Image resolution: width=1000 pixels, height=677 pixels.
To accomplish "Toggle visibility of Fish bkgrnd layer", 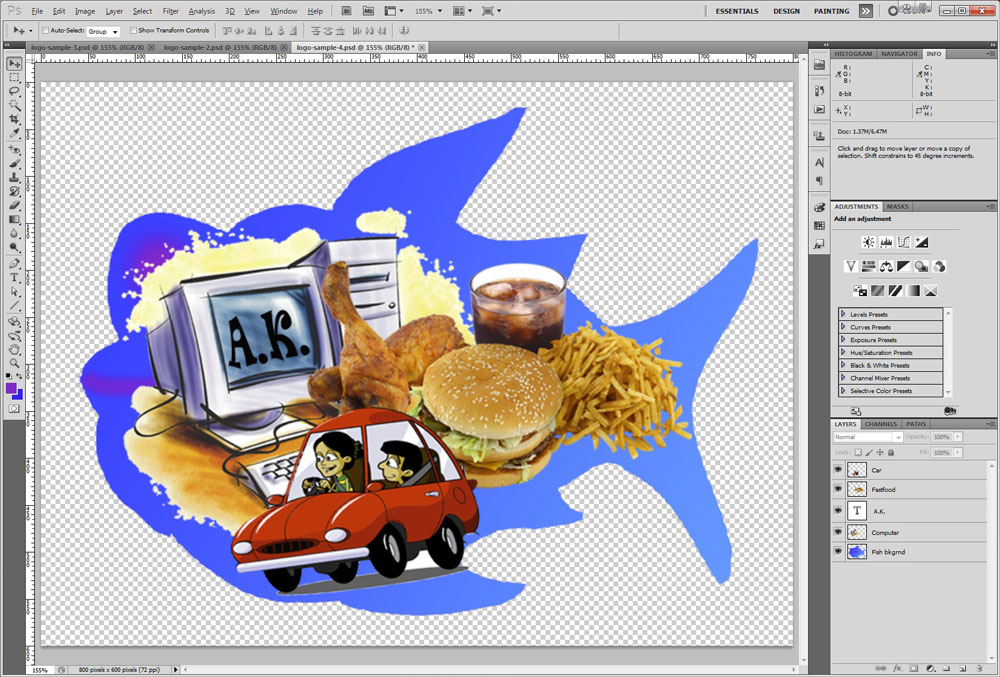I will pos(838,551).
